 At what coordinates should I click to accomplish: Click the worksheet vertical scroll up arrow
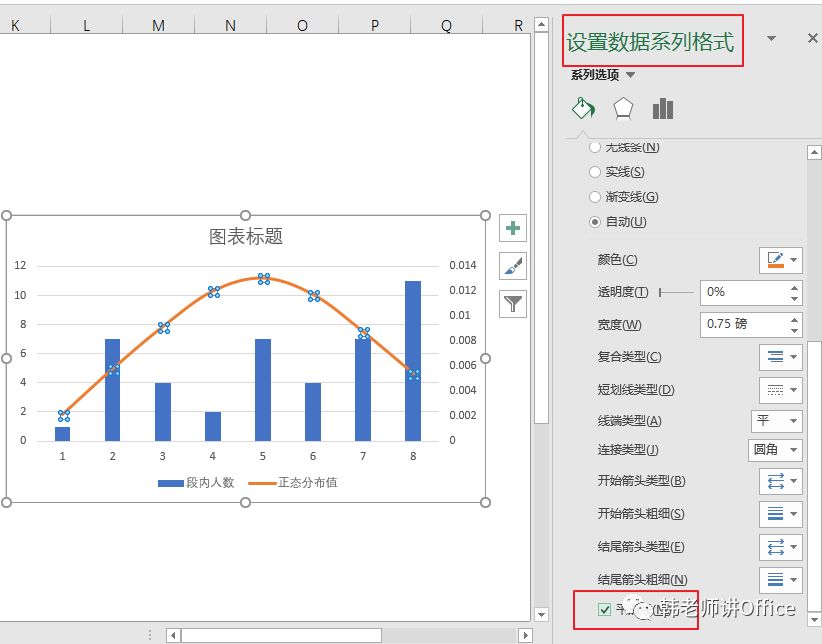[542, 24]
